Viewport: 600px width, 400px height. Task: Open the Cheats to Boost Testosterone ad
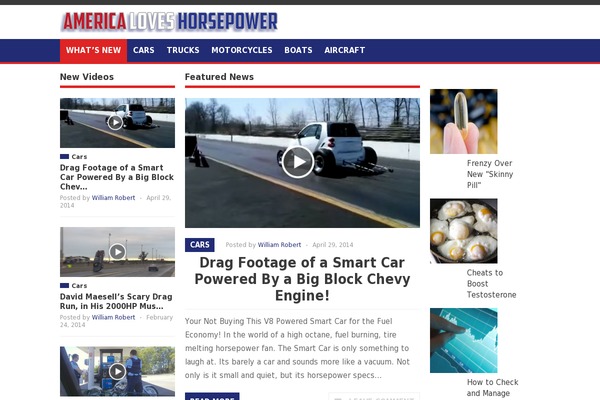[491, 284]
